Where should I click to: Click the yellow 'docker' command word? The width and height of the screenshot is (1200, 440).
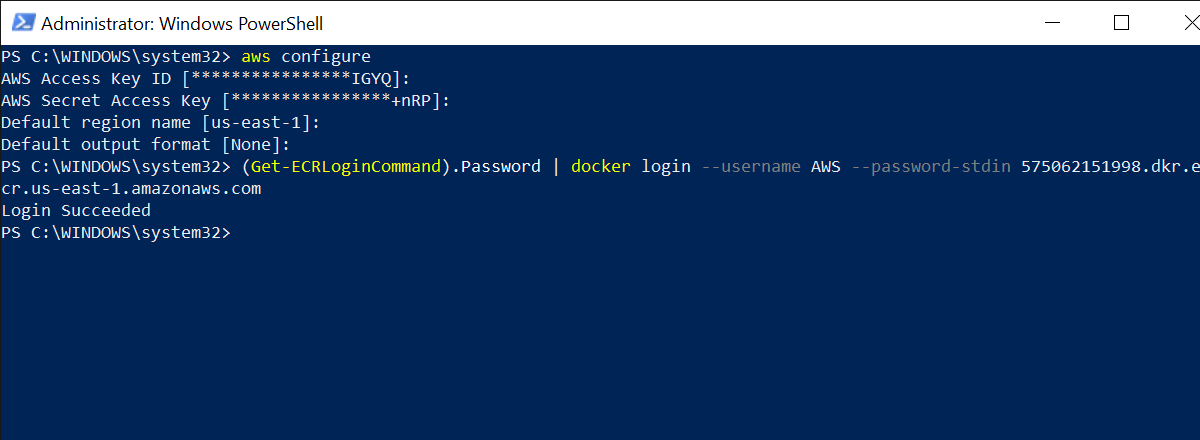coord(601,166)
